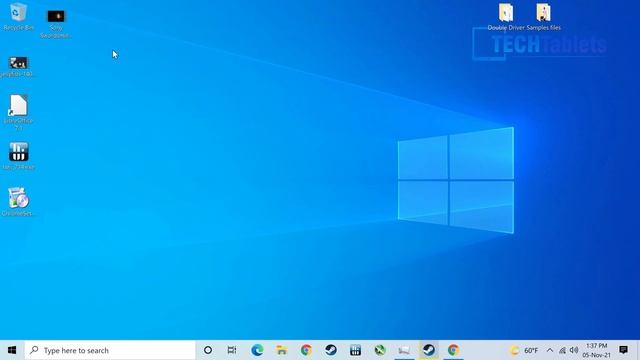Image resolution: width=640 pixels, height=360 pixels.
Task: Launch Microsoft Edge from the taskbar
Action: click(257, 350)
